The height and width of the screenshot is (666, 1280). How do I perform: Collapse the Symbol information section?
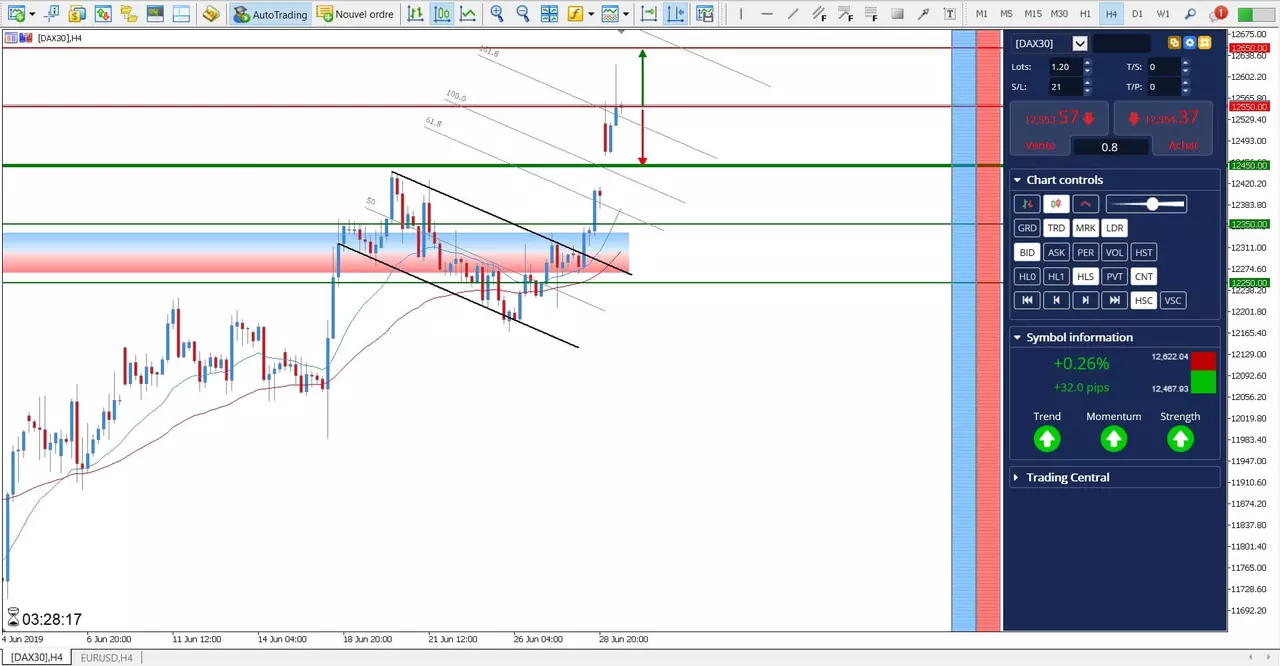pos(1017,337)
